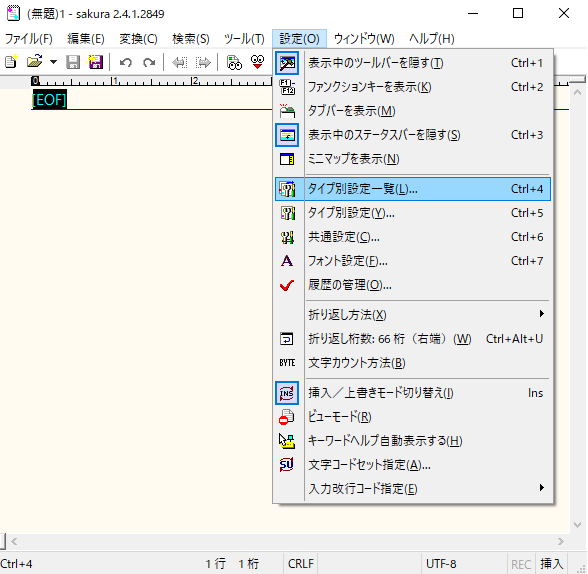Click the Save floppy disk icon
This screenshot has width=588, height=574.
click(73, 62)
